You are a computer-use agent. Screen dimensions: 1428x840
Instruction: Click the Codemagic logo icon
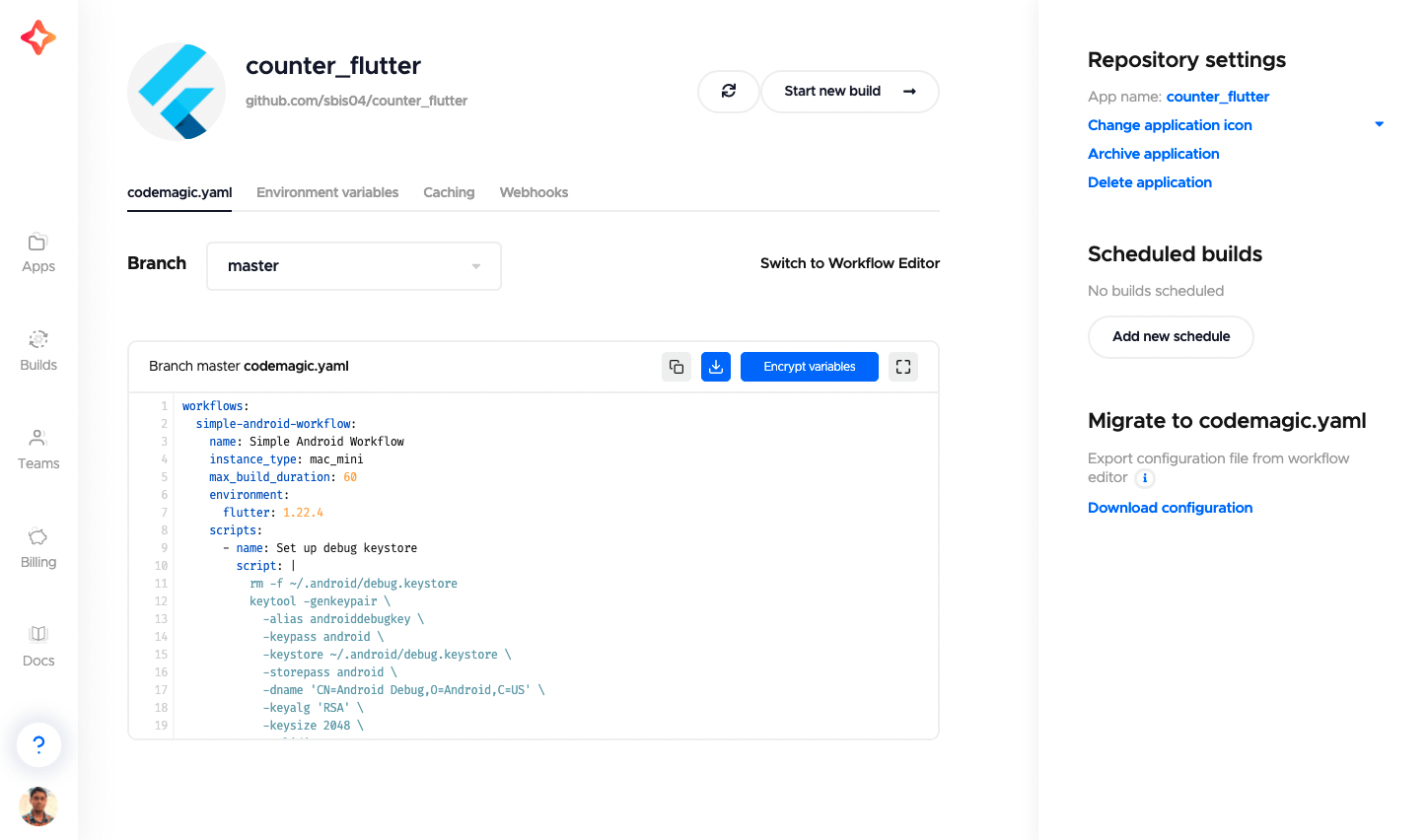point(38,37)
